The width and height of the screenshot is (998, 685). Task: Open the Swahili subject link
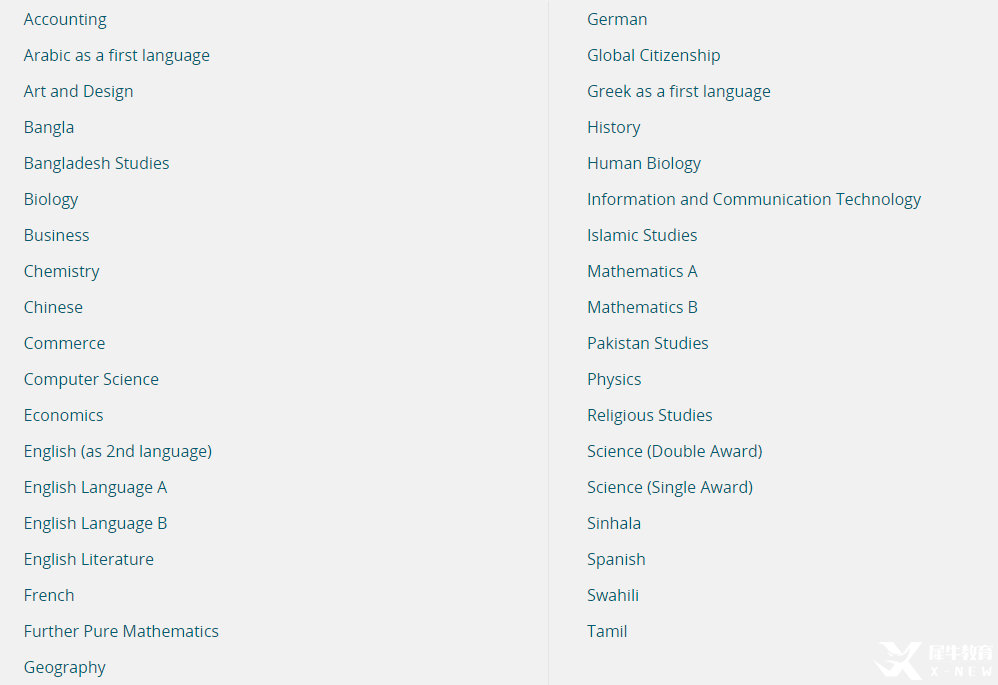[613, 596]
